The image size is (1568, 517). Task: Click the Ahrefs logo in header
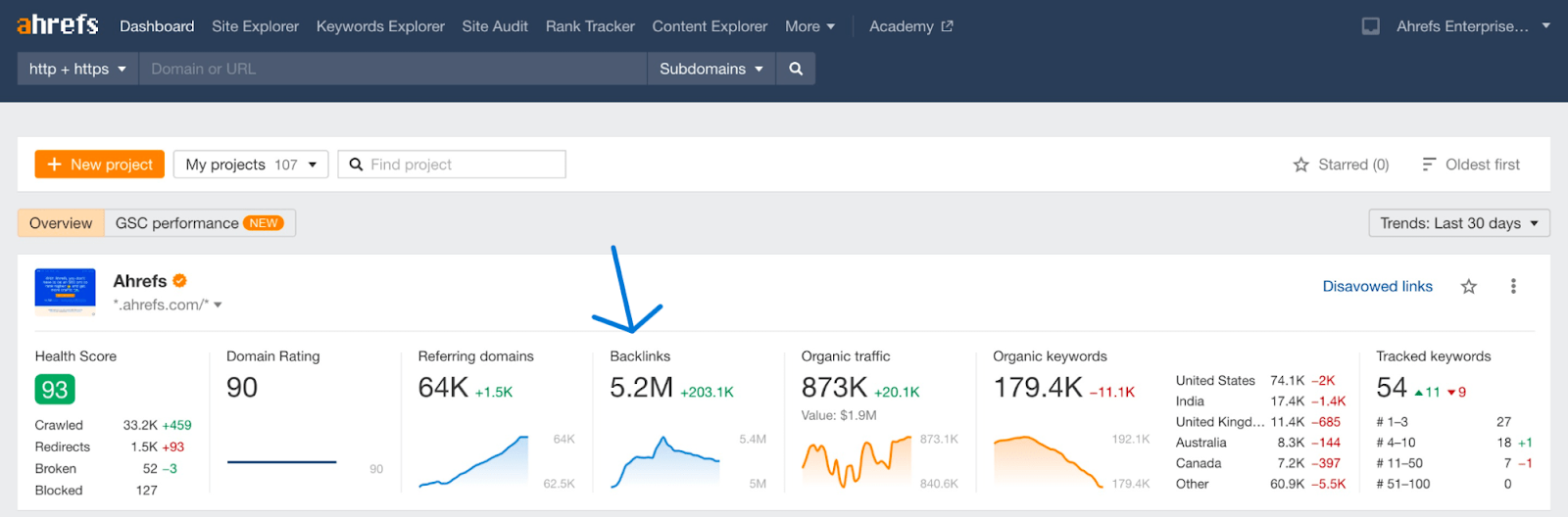[x=58, y=25]
